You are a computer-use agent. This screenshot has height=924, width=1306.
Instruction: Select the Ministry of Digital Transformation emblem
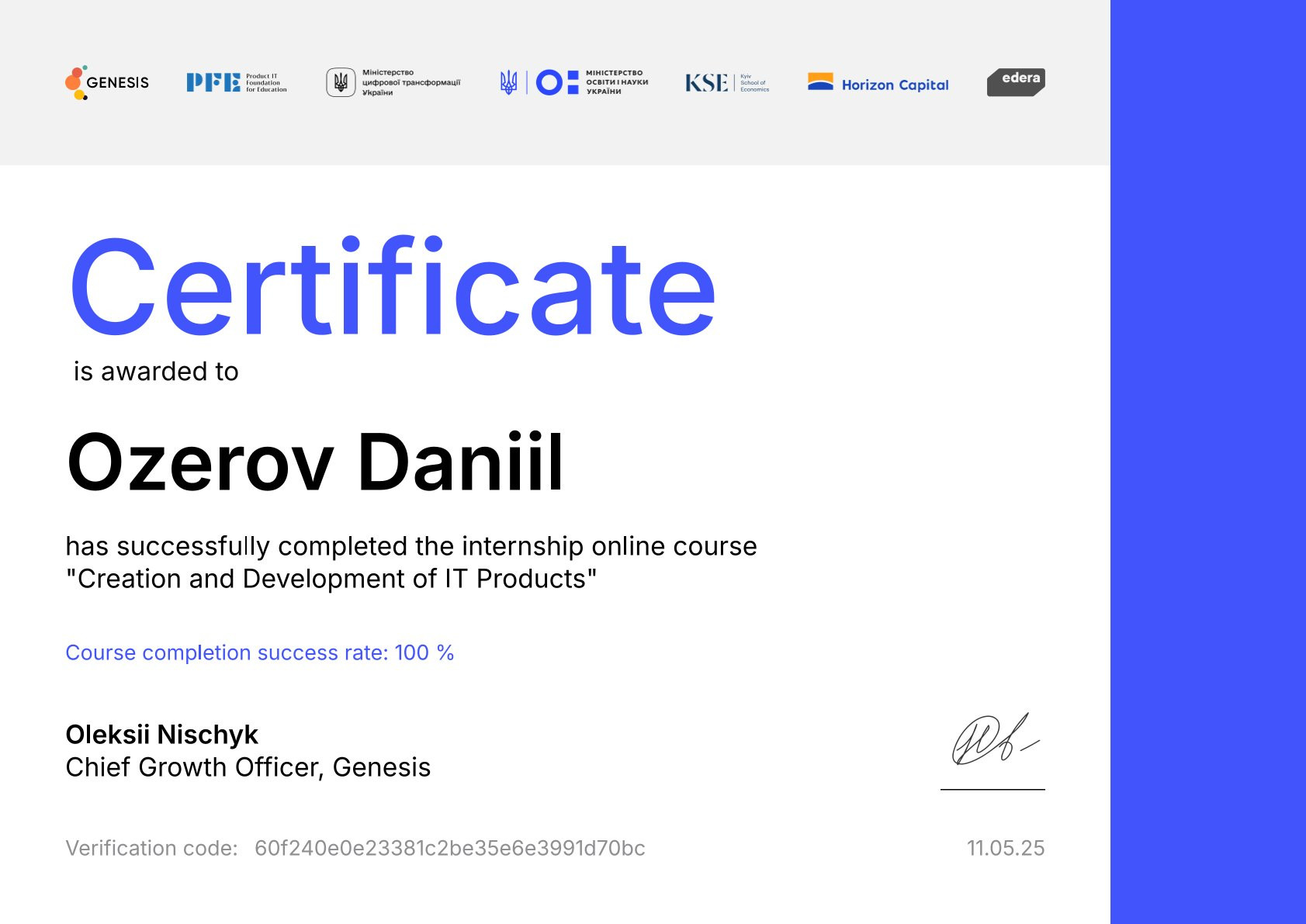341,82
